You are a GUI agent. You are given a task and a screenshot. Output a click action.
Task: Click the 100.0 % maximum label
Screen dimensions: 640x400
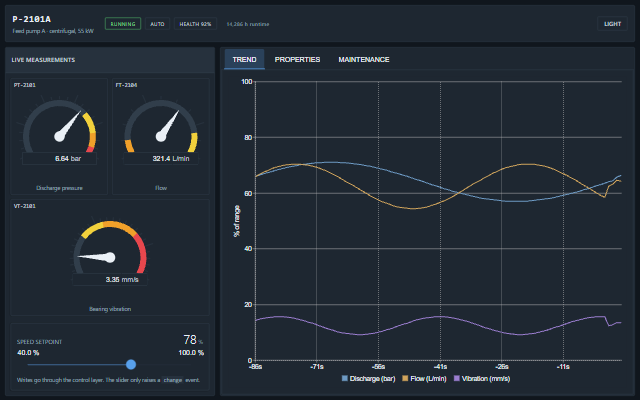pos(191,353)
